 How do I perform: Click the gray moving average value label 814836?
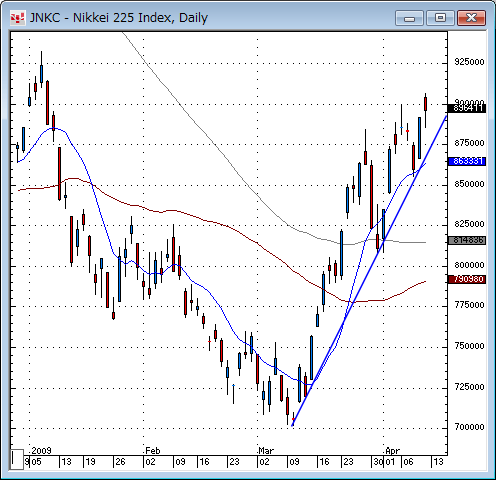[467, 240]
